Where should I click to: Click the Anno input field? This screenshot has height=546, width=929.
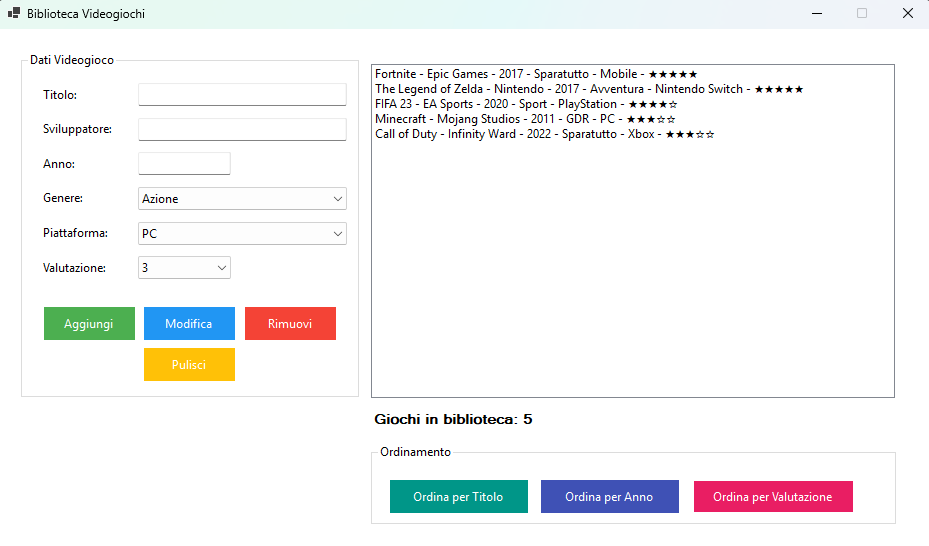click(184, 163)
